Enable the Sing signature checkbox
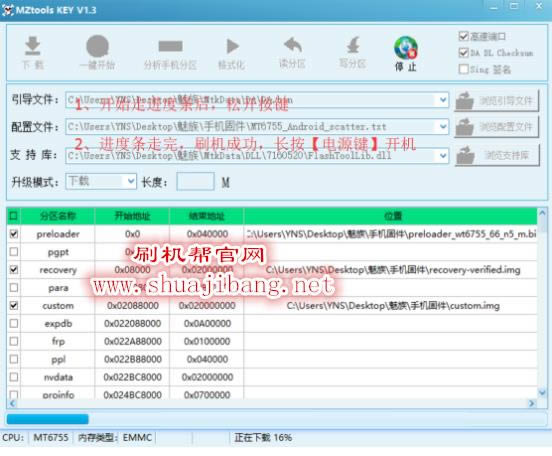This screenshot has width=552, height=456. pos(464,69)
